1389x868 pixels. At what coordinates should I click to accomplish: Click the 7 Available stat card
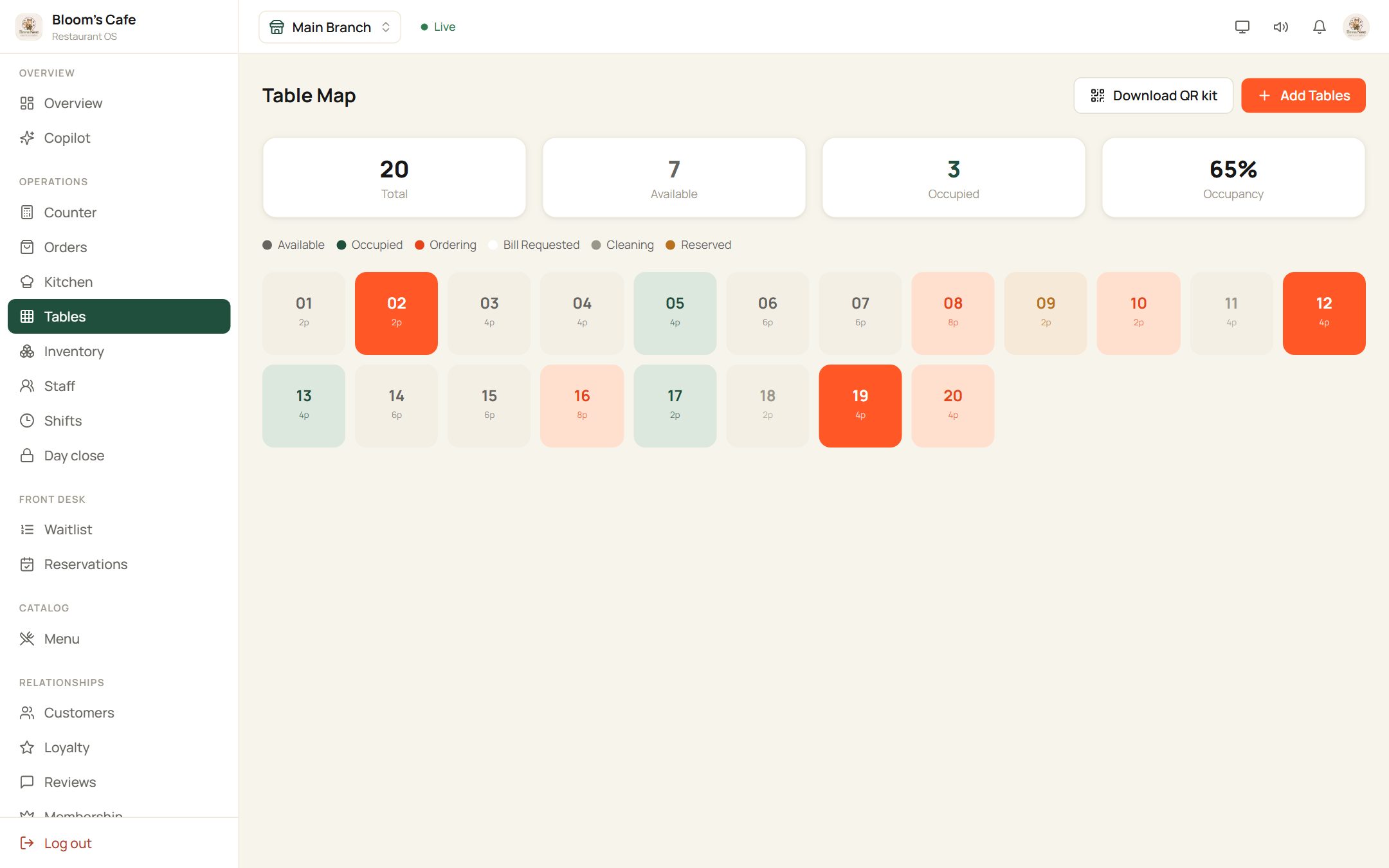point(674,177)
